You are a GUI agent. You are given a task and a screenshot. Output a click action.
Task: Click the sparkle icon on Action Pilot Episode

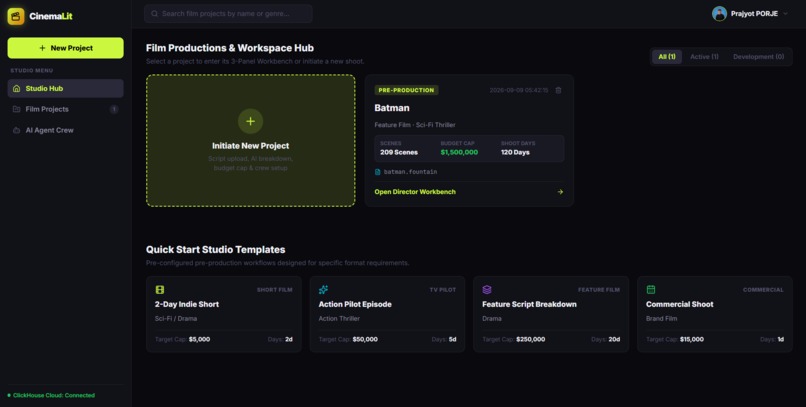323,290
